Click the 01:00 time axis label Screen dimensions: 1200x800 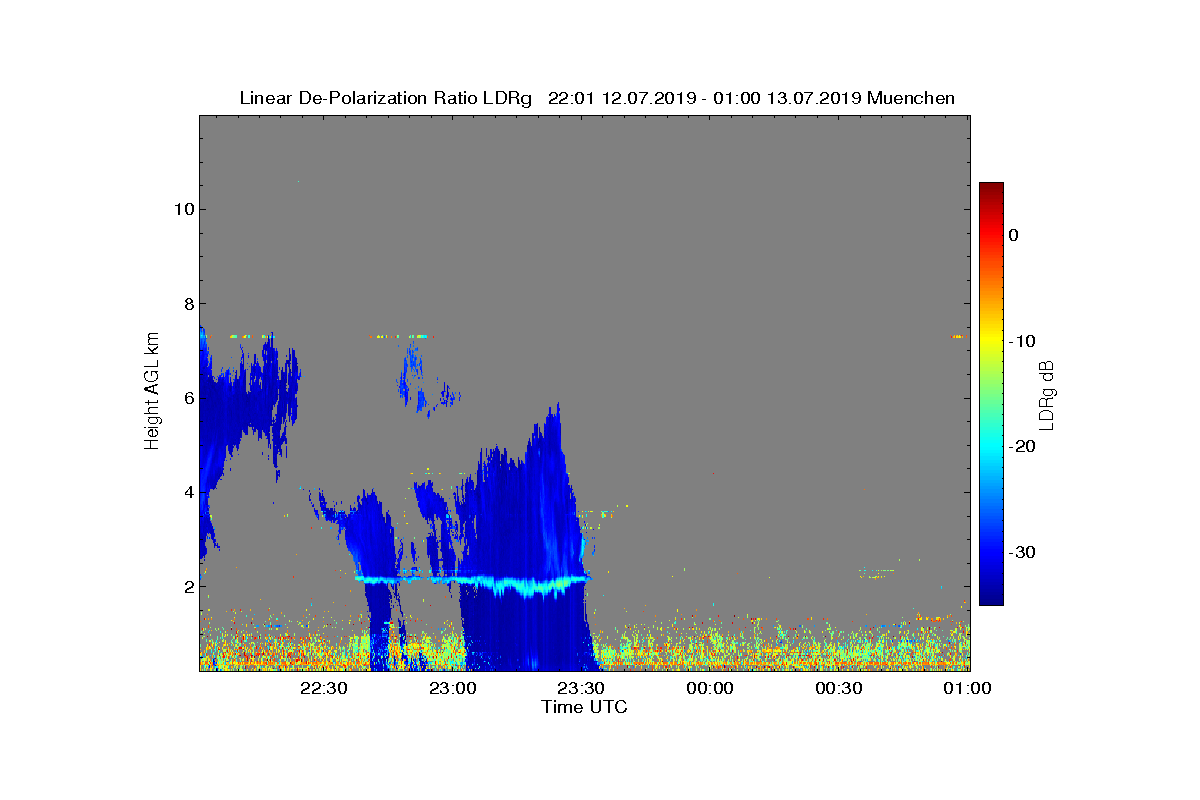968,688
